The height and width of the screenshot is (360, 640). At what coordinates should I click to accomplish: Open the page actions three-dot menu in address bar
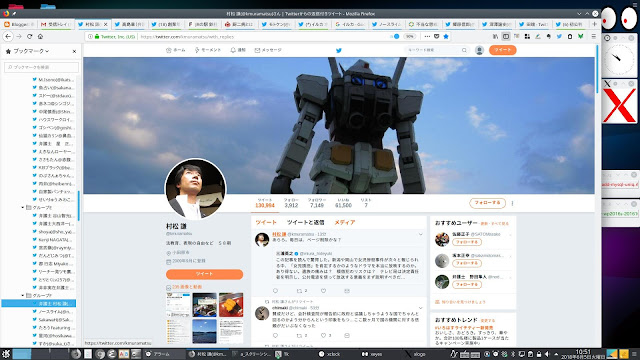(427, 36)
